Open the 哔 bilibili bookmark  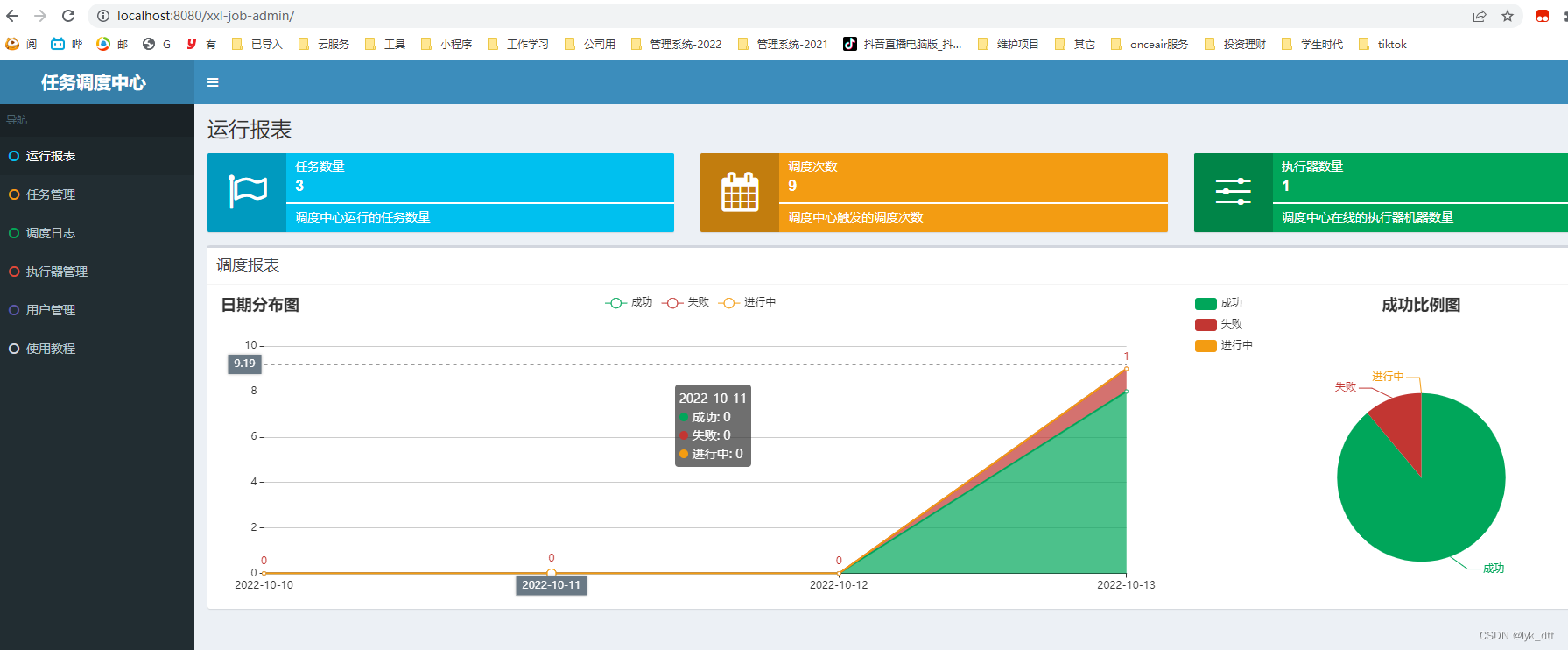coord(67,44)
